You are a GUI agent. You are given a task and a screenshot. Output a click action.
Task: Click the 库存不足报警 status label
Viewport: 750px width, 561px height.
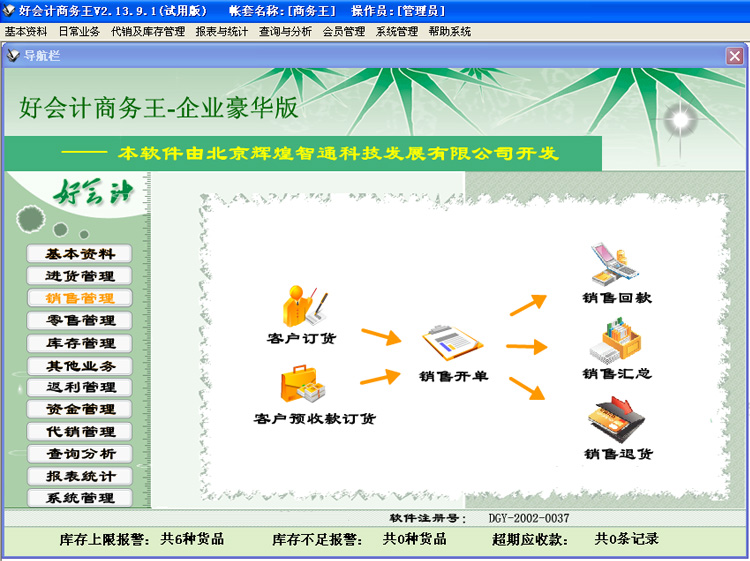point(317,539)
